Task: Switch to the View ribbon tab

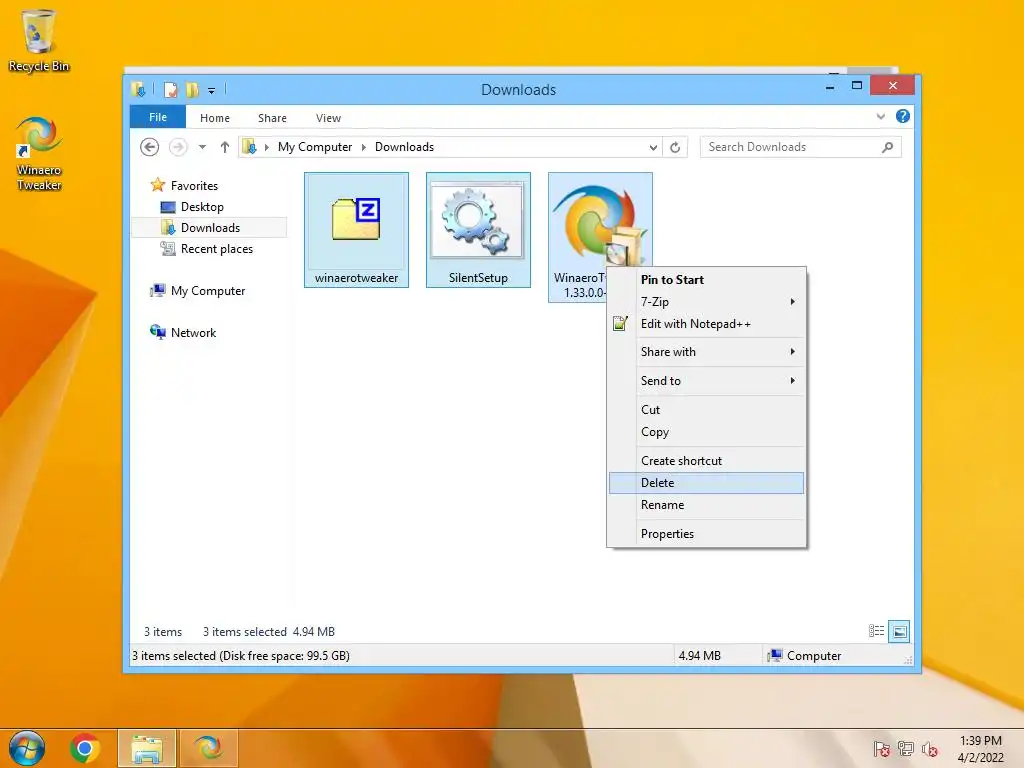Action: point(328,118)
